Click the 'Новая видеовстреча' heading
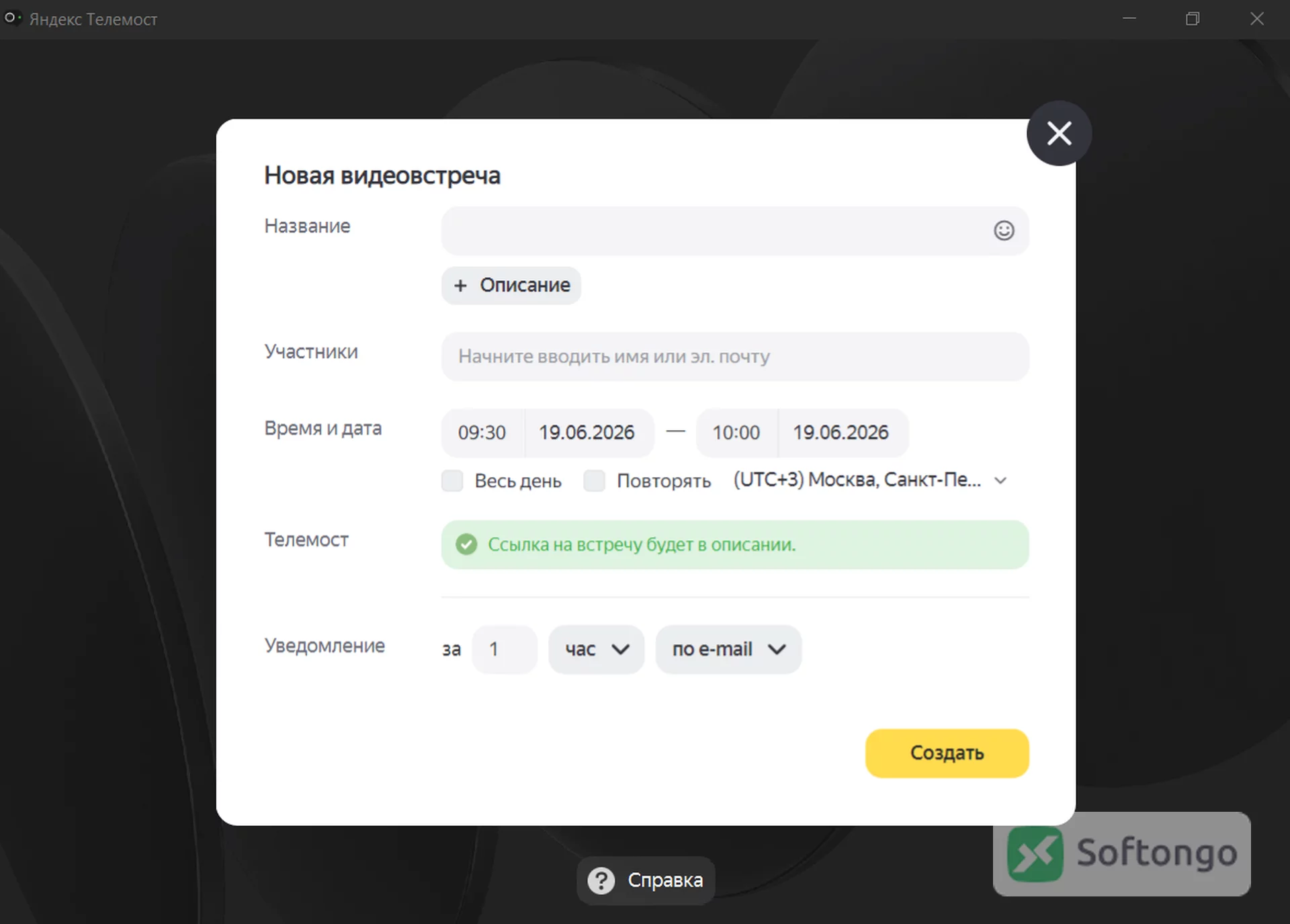Screen dimensions: 1290x924 [x=382, y=175]
